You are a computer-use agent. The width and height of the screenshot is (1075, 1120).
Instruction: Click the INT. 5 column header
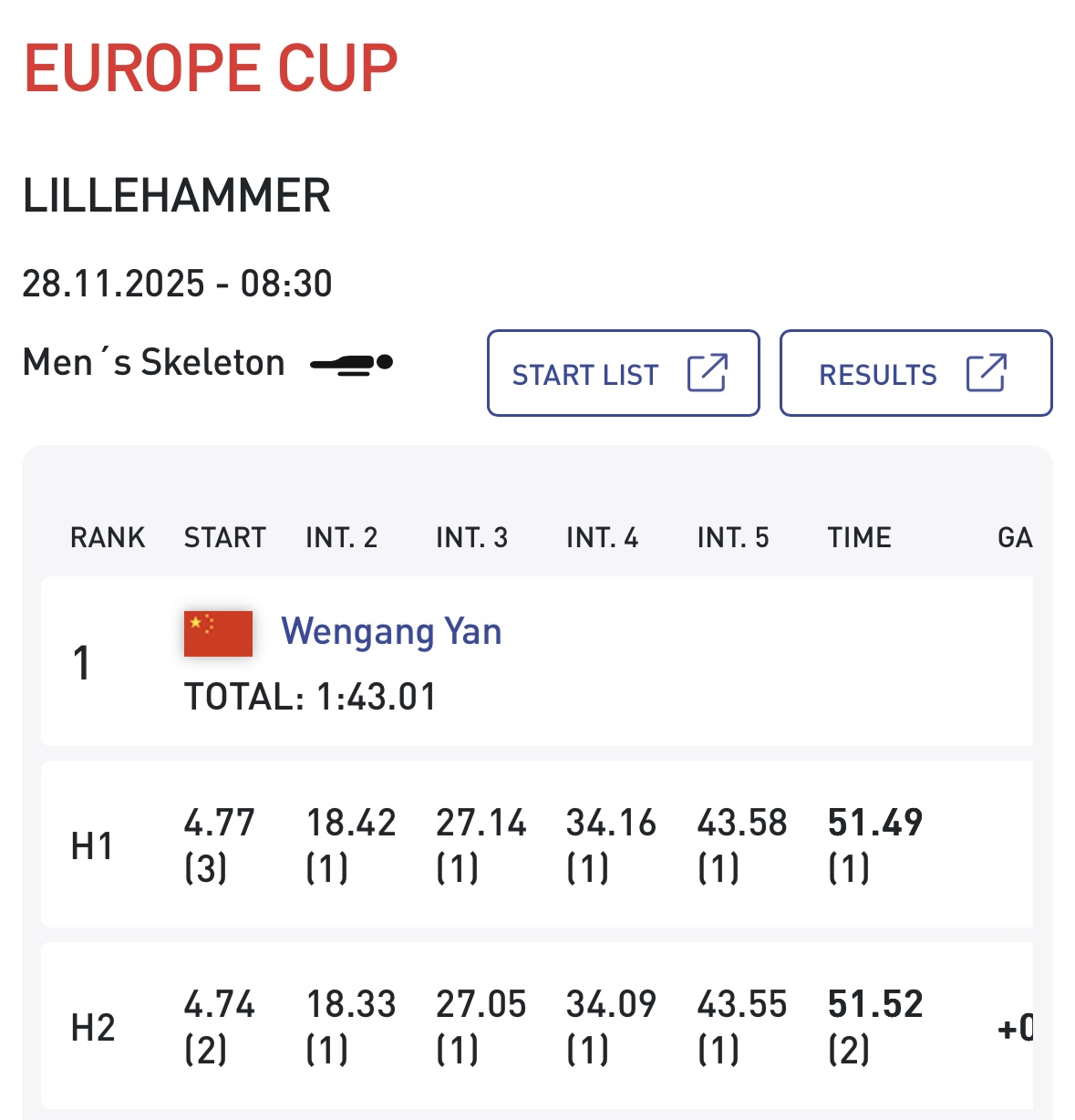[x=733, y=537]
